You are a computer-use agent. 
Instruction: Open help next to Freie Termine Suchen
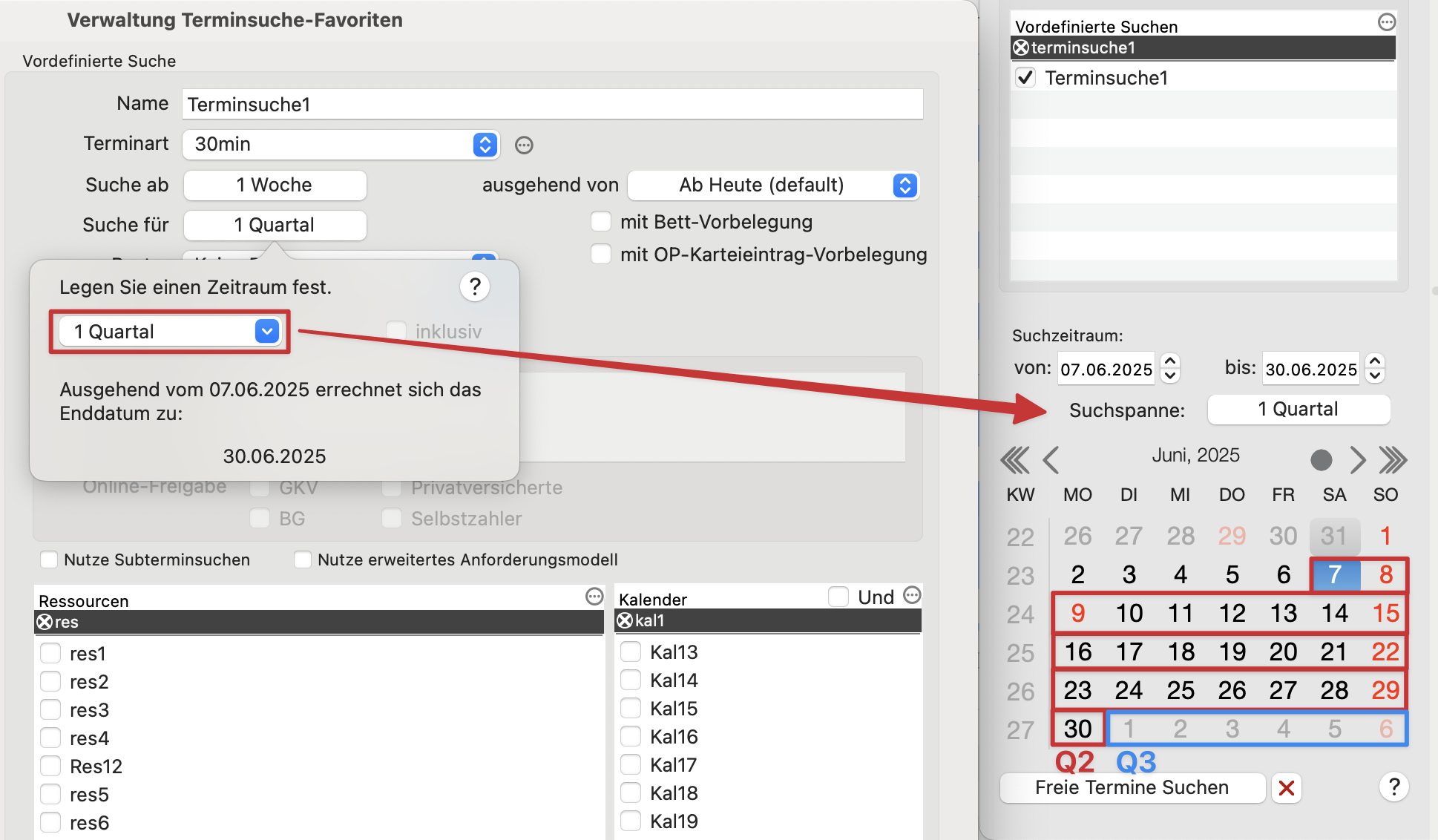coord(1393,787)
